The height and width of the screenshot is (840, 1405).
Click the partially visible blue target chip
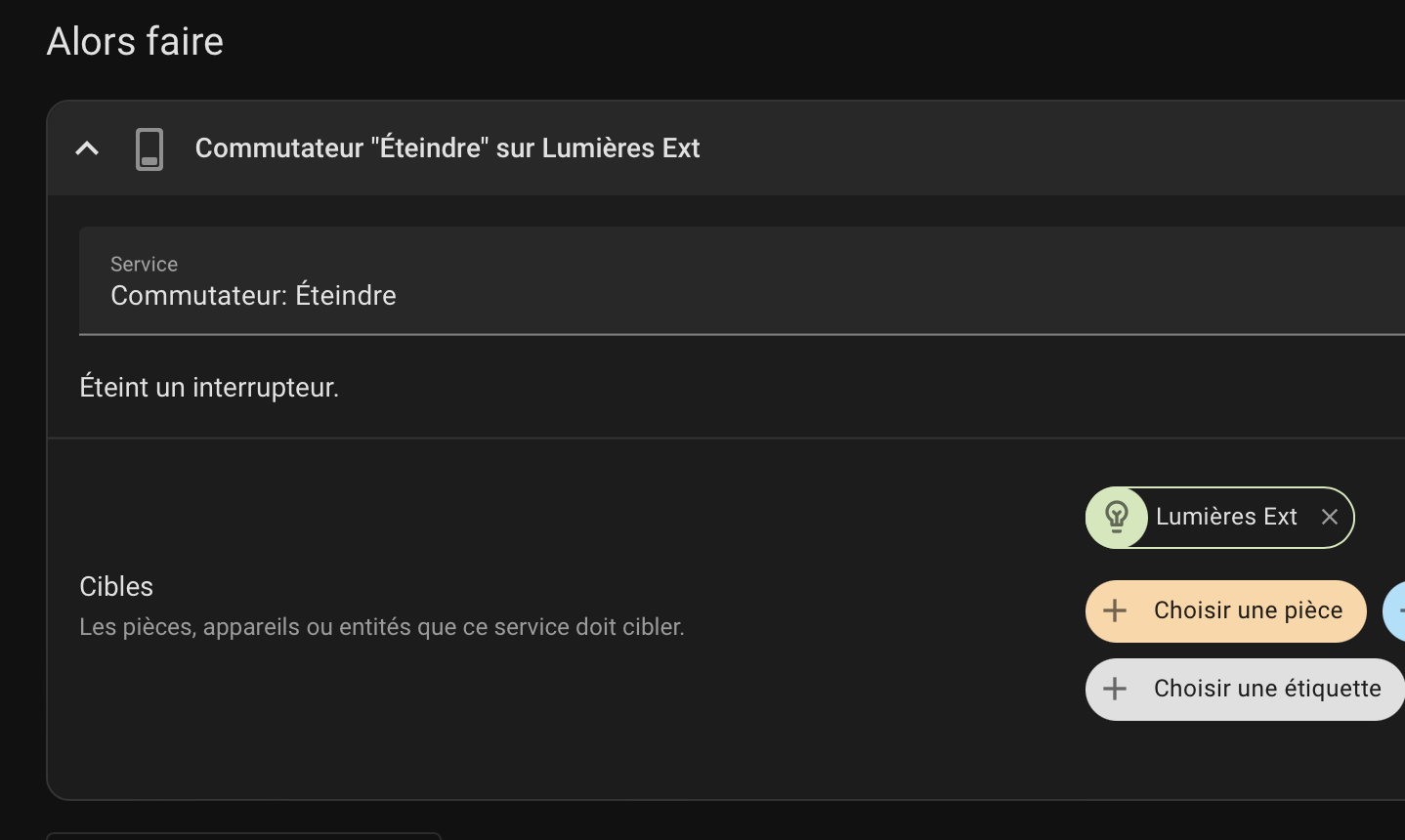pyautogui.click(x=1394, y=611)
